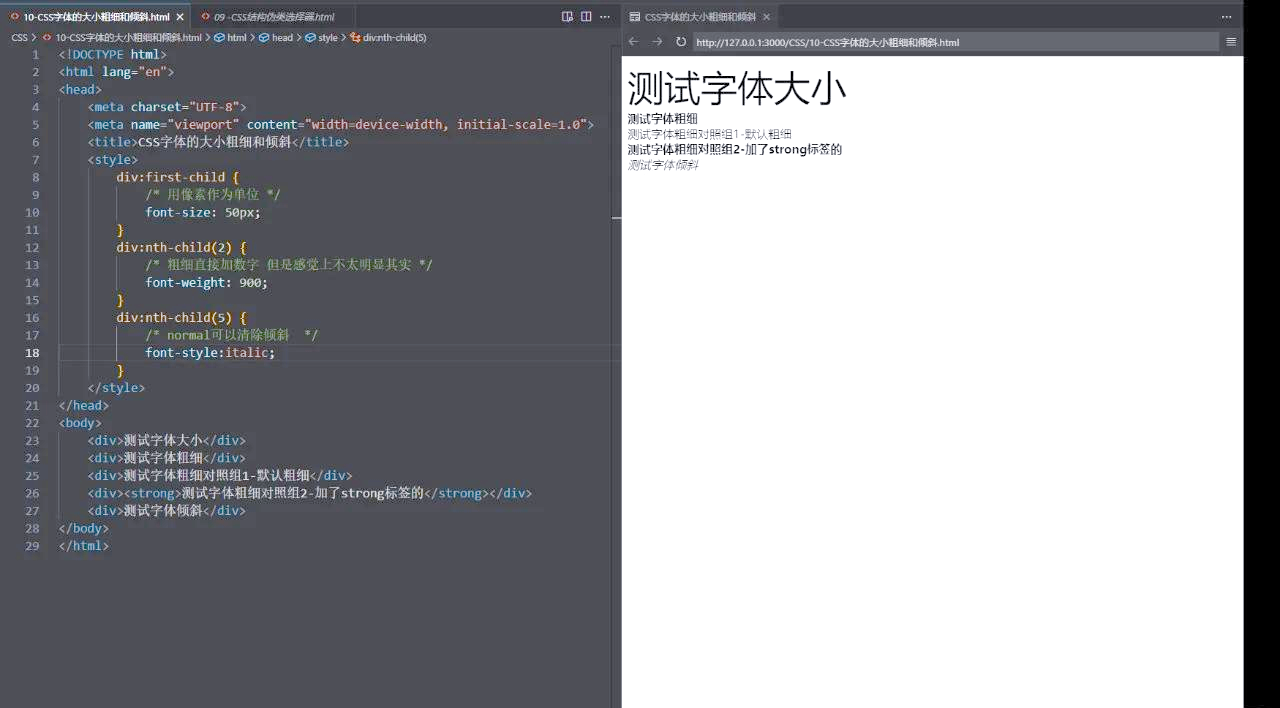Go back in the preview browser

pyautogui.click(x=633, y=42)
